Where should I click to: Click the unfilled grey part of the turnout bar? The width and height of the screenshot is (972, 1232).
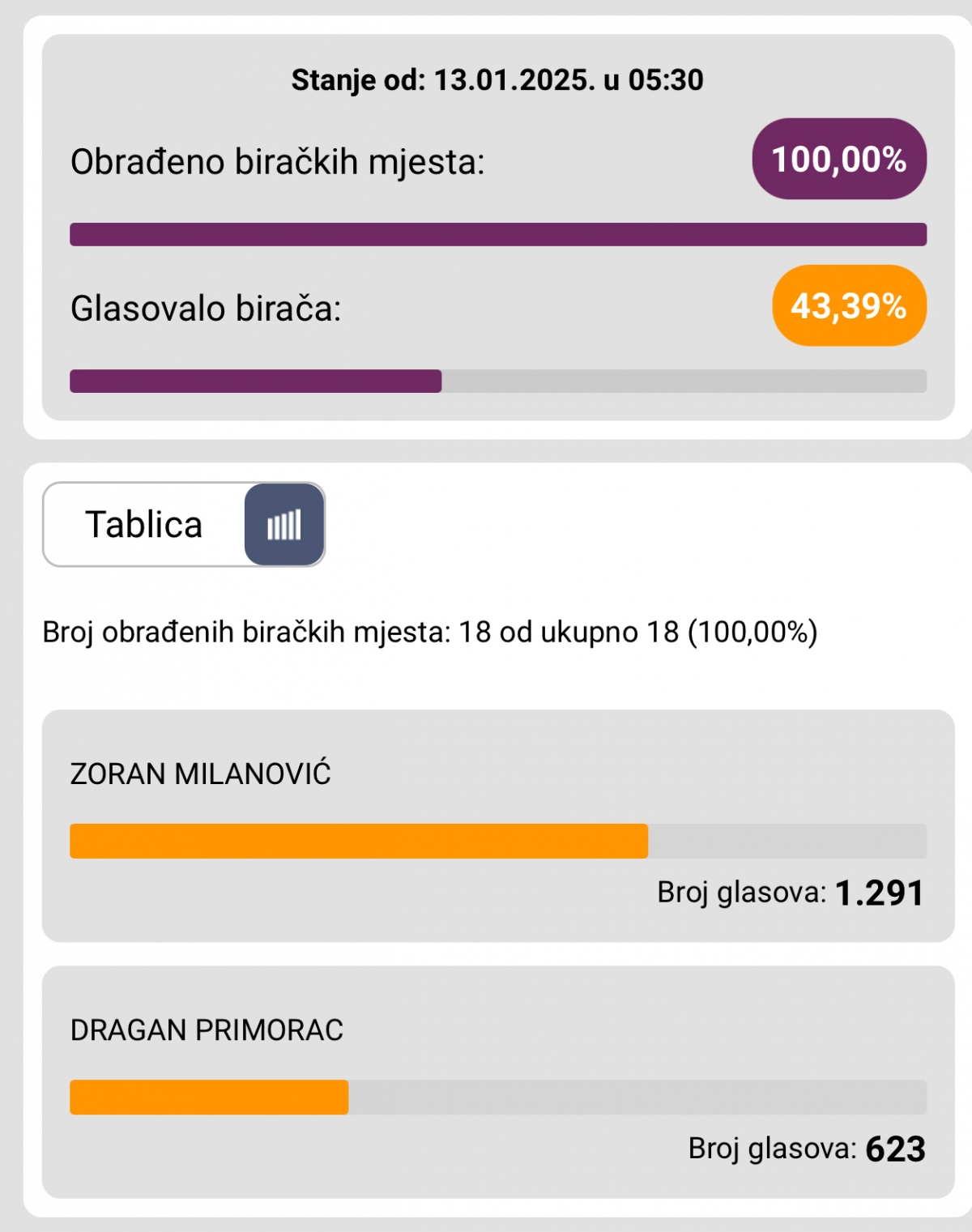tap(683, 382)
